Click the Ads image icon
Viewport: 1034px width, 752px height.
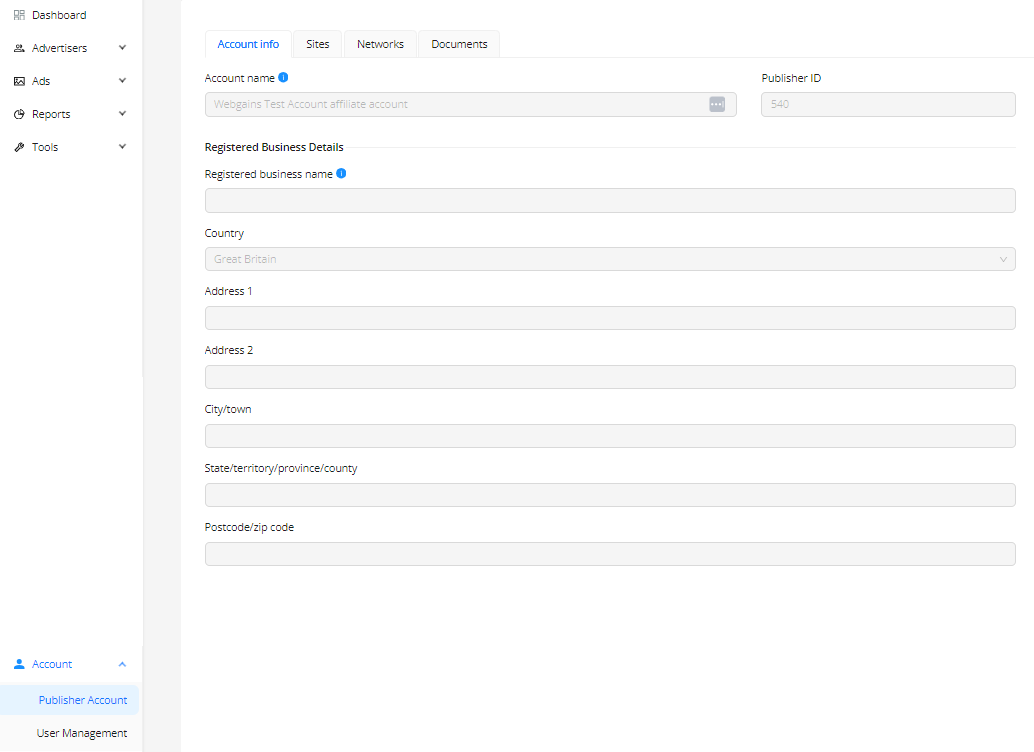[x=19, y=81]
